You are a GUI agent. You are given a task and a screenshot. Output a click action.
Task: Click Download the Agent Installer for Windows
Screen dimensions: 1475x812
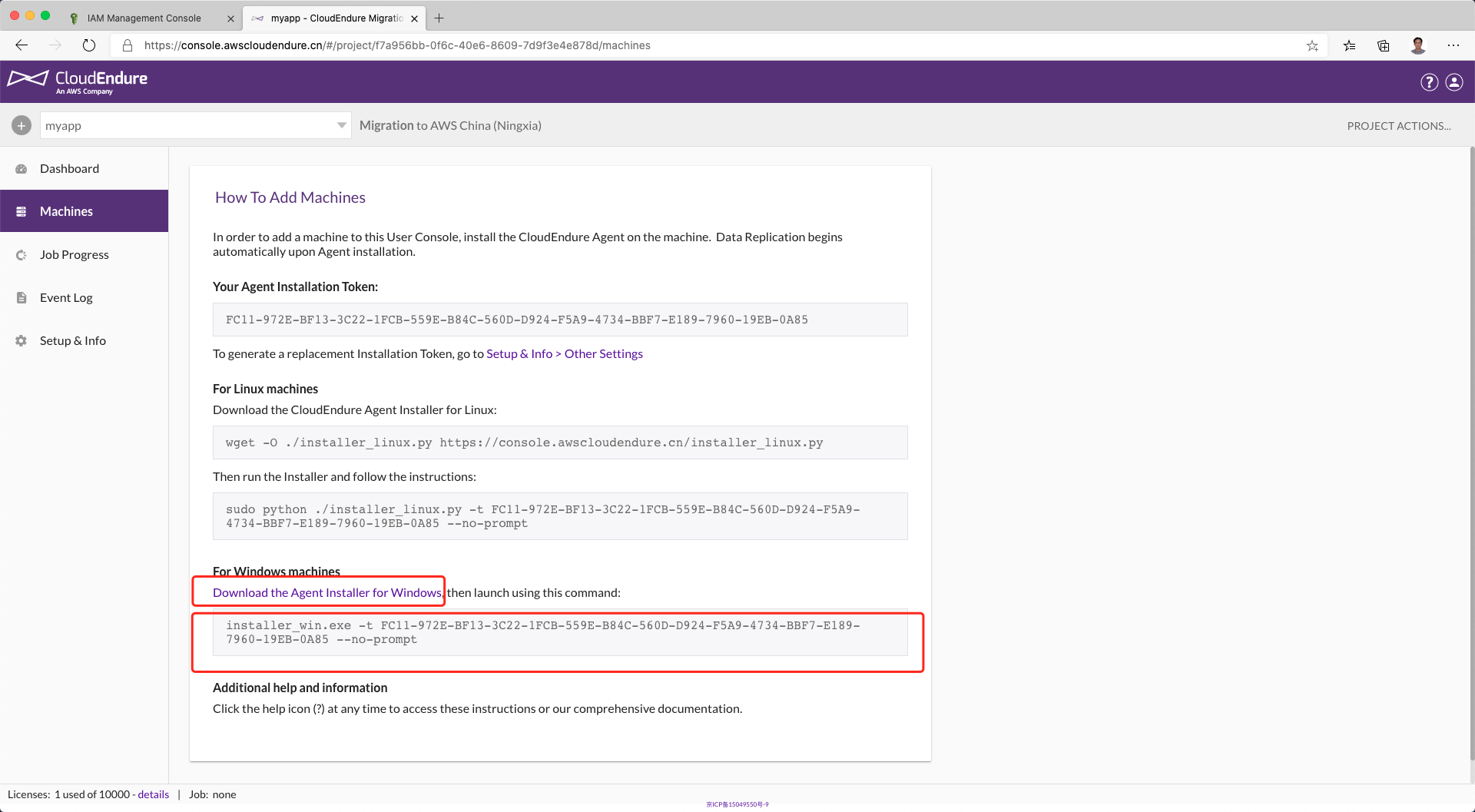click(x=327, y=592)
